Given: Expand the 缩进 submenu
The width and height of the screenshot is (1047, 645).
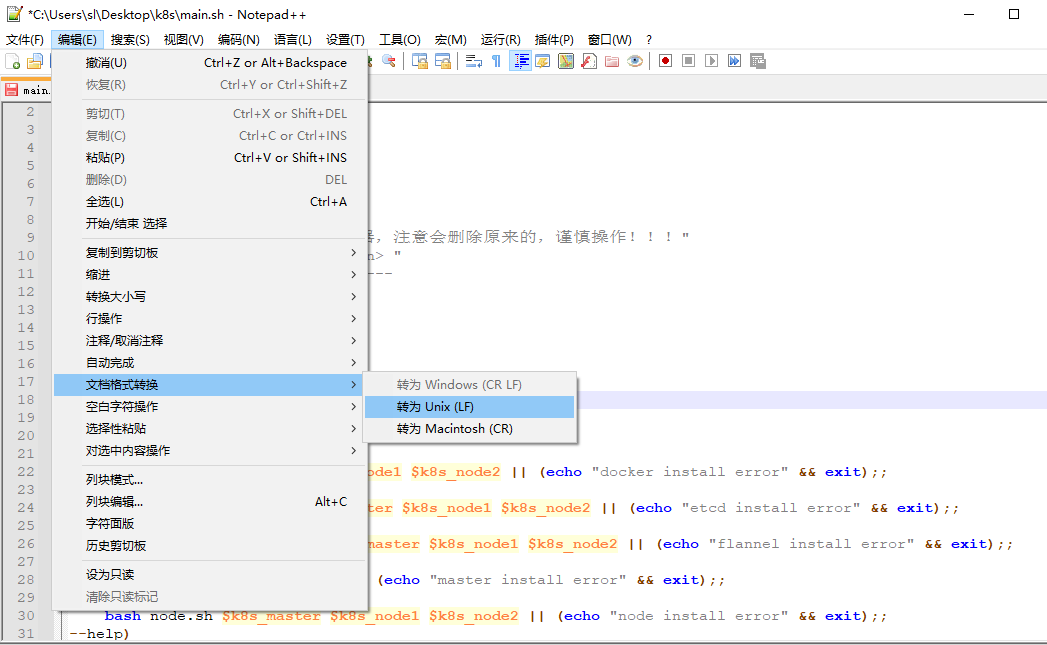Looking at the screenshot, I should tap(210, 274).
